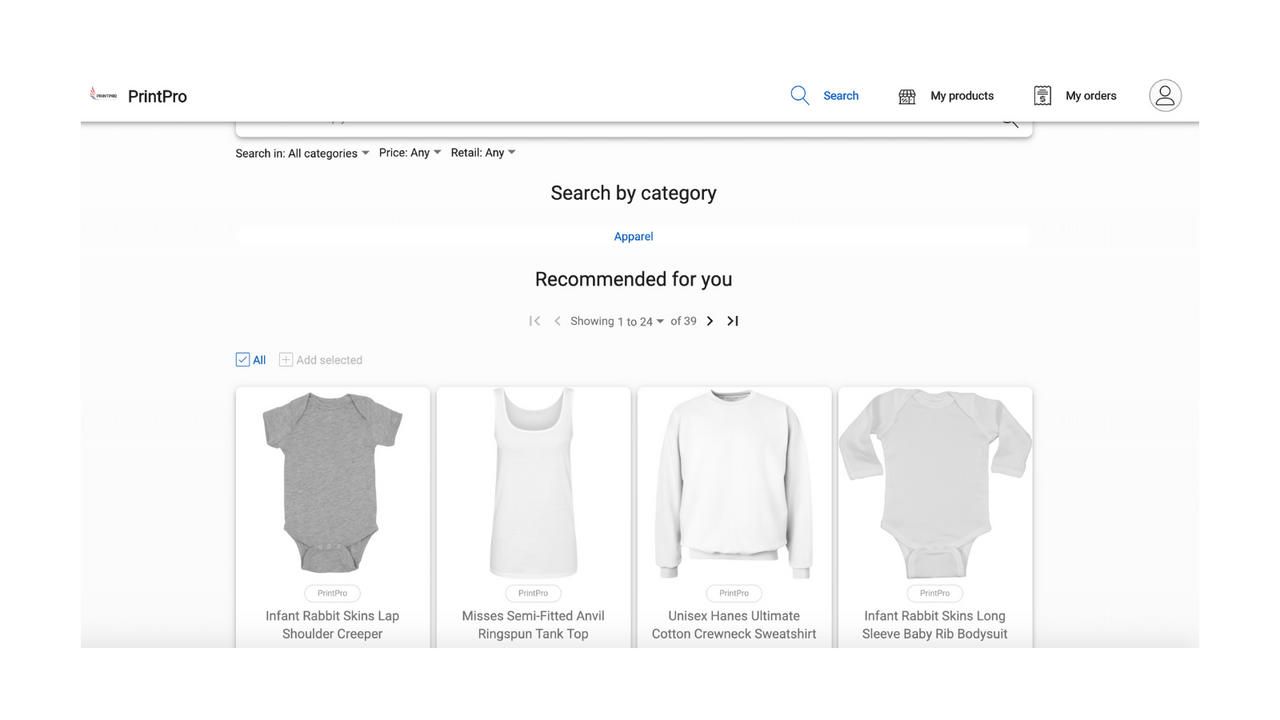Expand the Search in: All categories dropdown
Screen dimensions: 1280x720
pyautogui.click(x=302, y=153)
